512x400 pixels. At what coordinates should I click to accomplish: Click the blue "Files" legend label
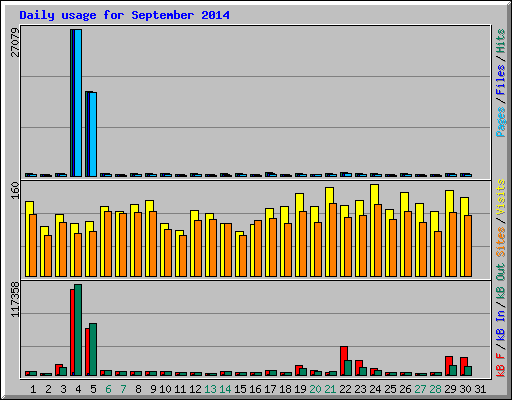pos(501,80)
